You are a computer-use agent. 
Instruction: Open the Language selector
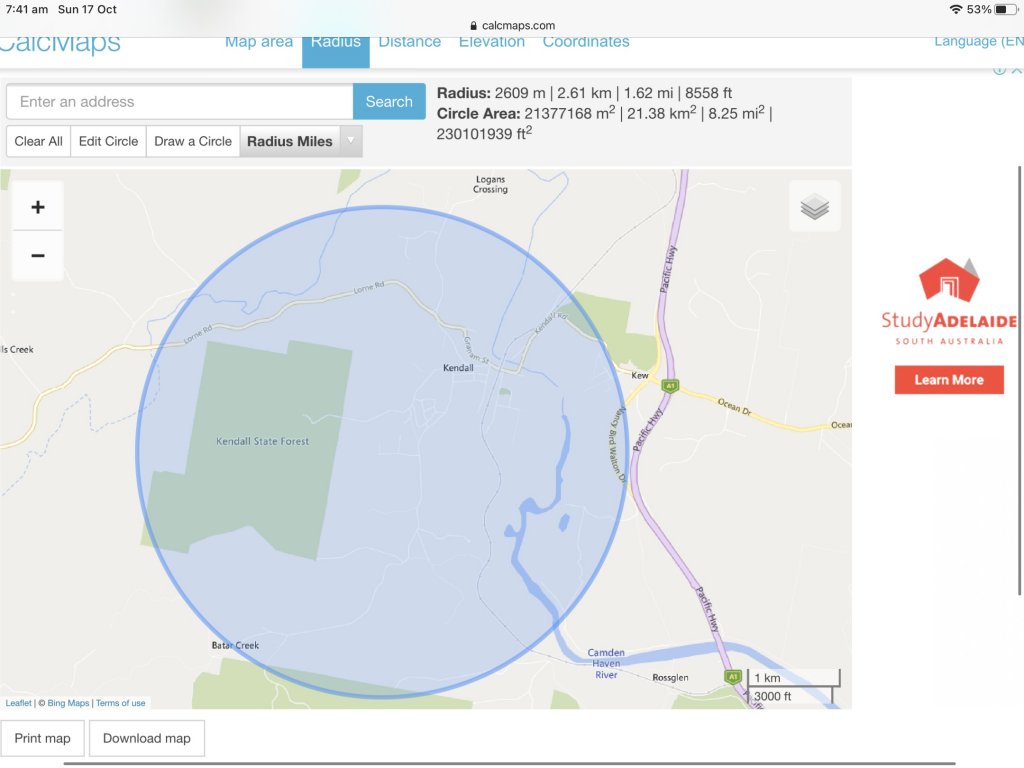tap(978, 41)
